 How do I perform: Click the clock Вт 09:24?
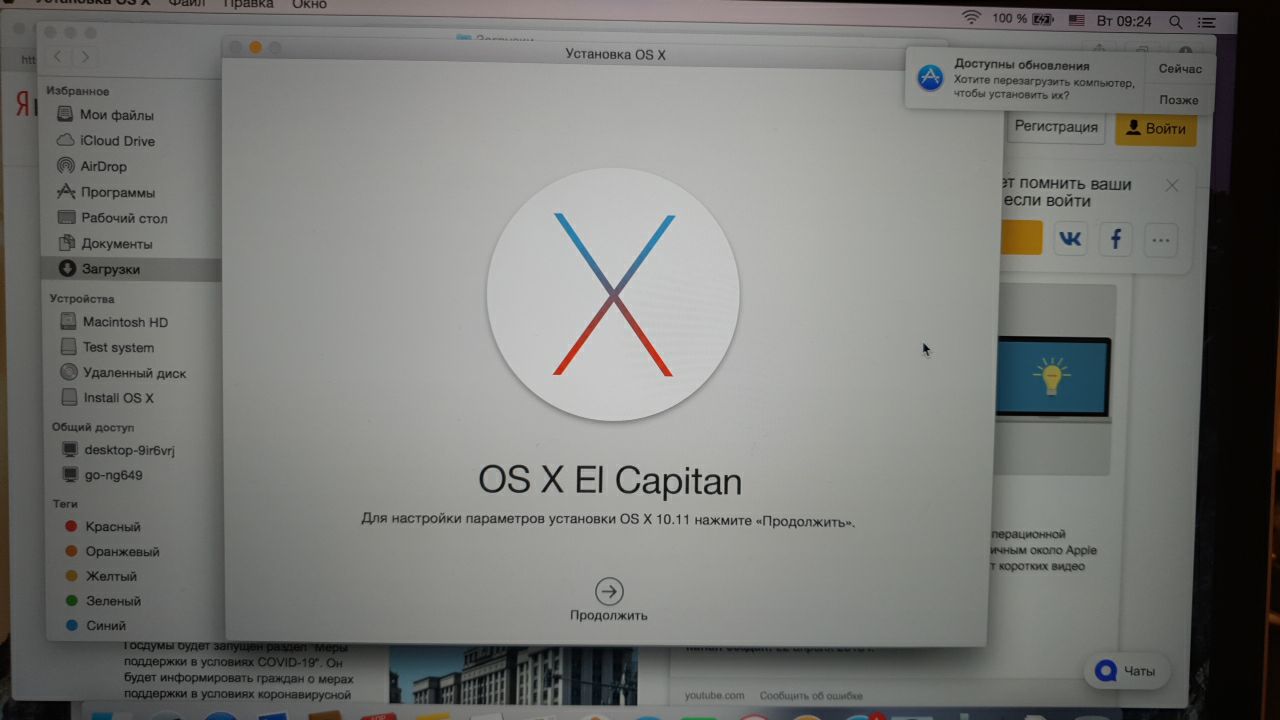click(x=1125, y=21)
